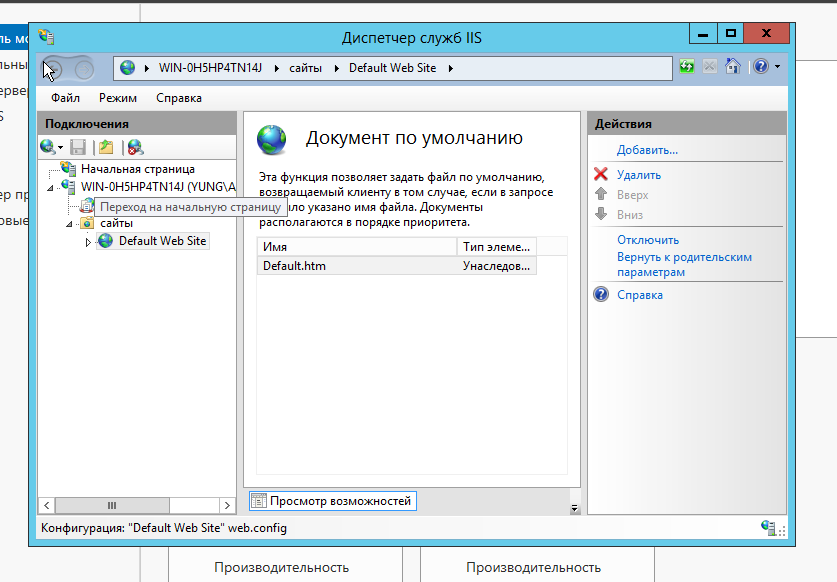Click the status bar network icon

[768, 528]
